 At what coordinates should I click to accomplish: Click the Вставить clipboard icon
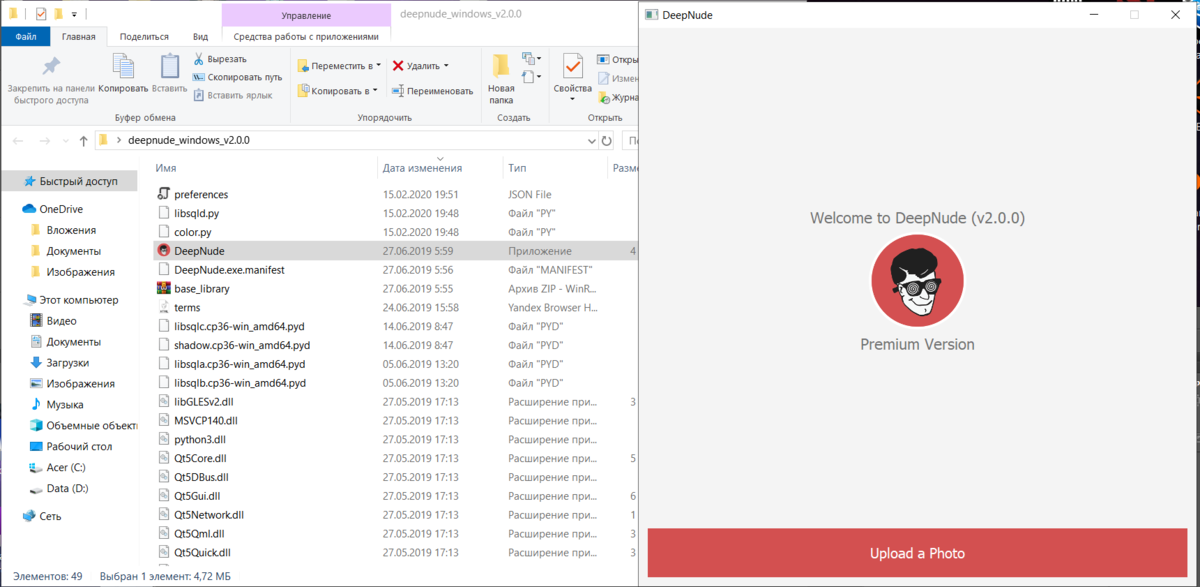tap(170, 66)
